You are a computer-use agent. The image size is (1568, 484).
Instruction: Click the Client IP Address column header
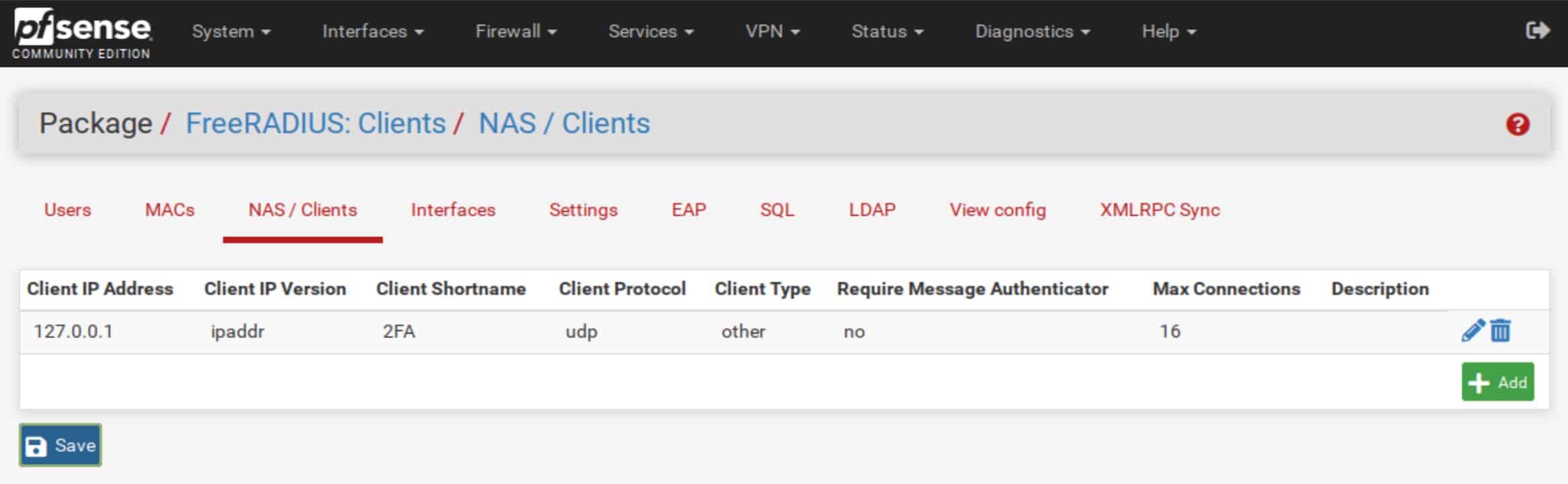point(99,289)
